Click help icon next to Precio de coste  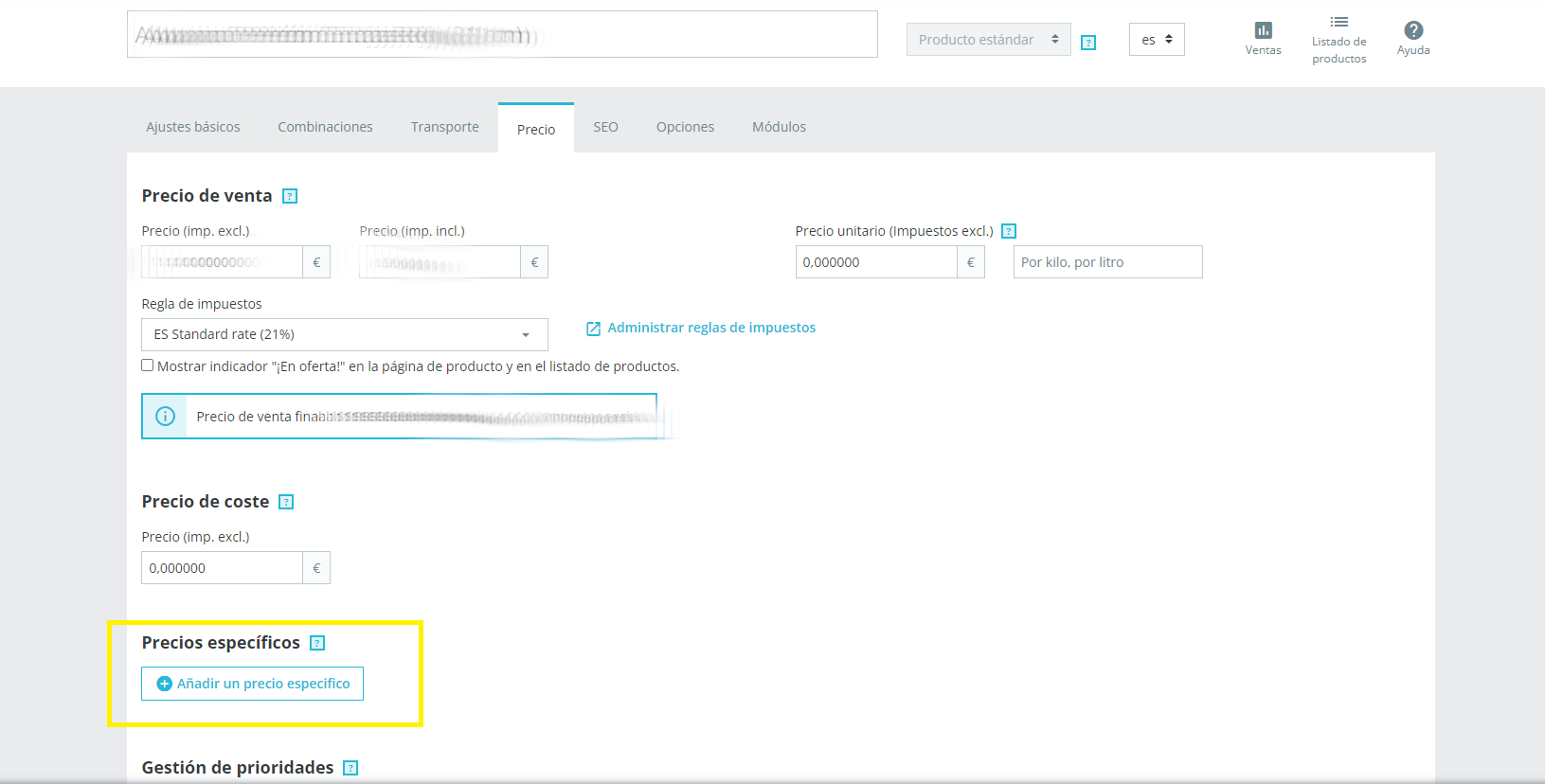pyautogui.click(x=286, y=502)
